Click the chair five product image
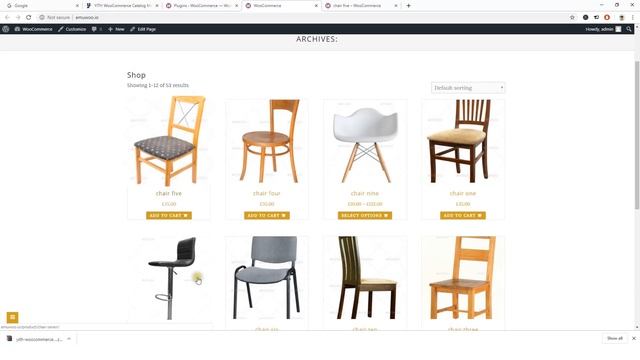 click(169, 141)
